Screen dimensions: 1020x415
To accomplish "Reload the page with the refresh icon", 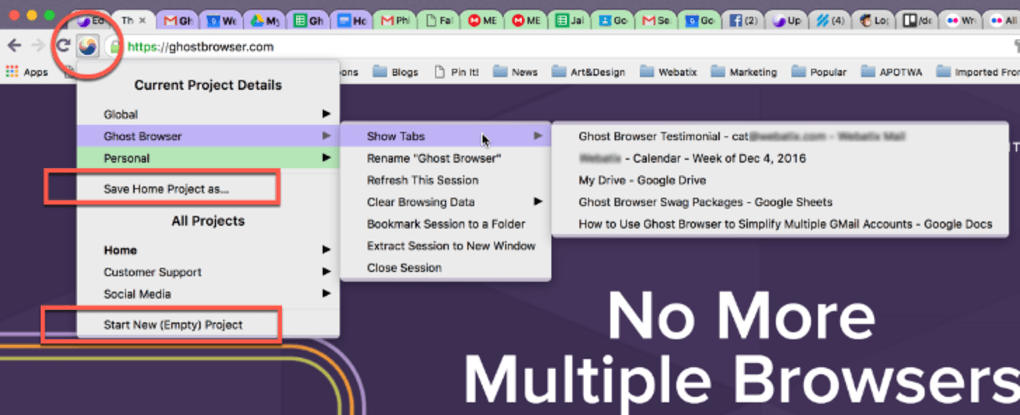I will pos(62,46).
